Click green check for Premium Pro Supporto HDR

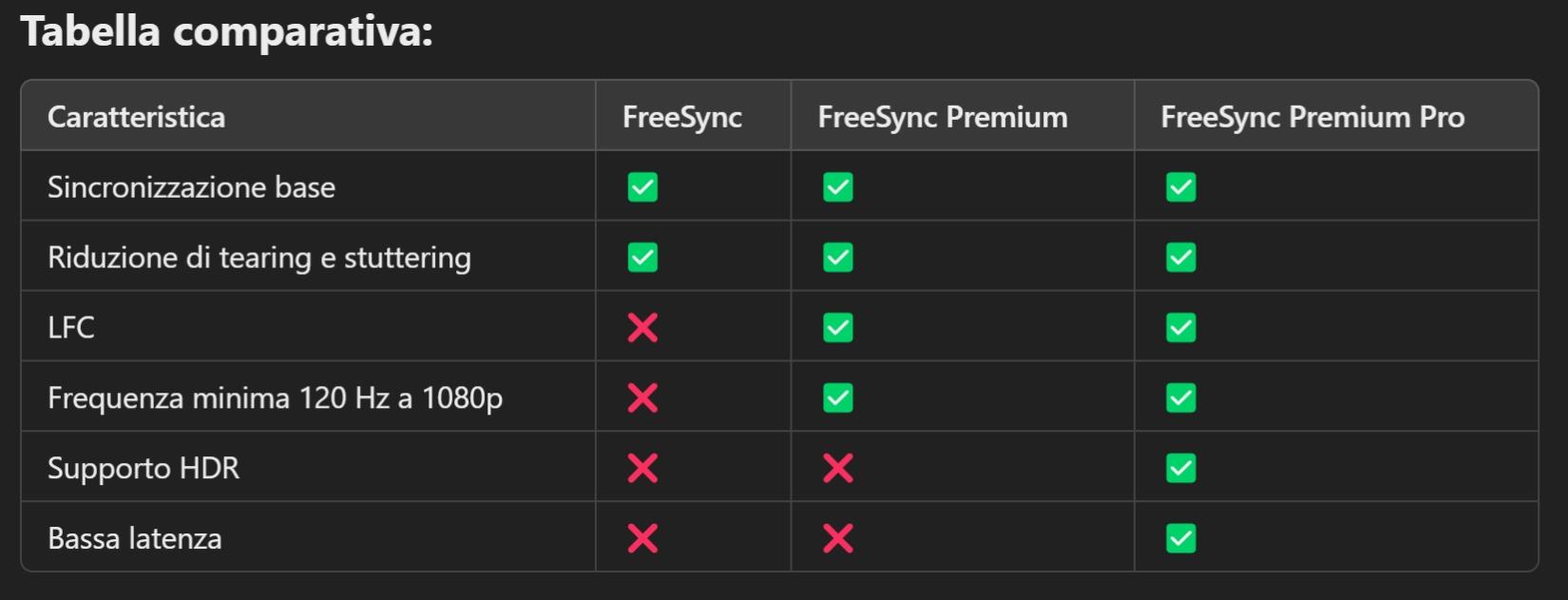click(1180, 468)
